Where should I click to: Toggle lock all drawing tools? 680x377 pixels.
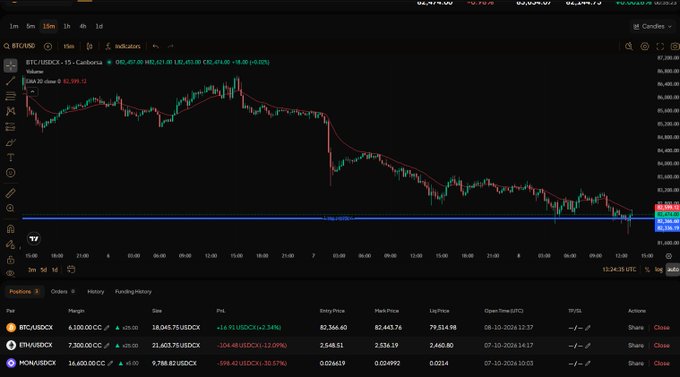pos(10,260)
